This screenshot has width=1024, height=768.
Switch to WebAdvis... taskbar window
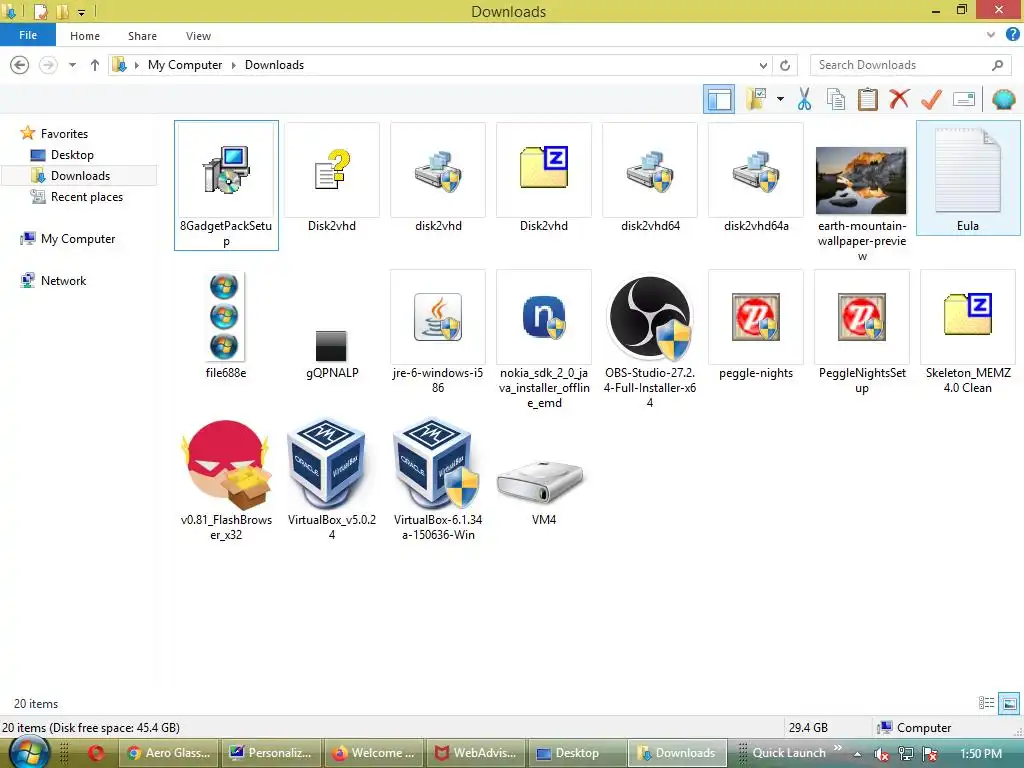(x=476, y=753)
